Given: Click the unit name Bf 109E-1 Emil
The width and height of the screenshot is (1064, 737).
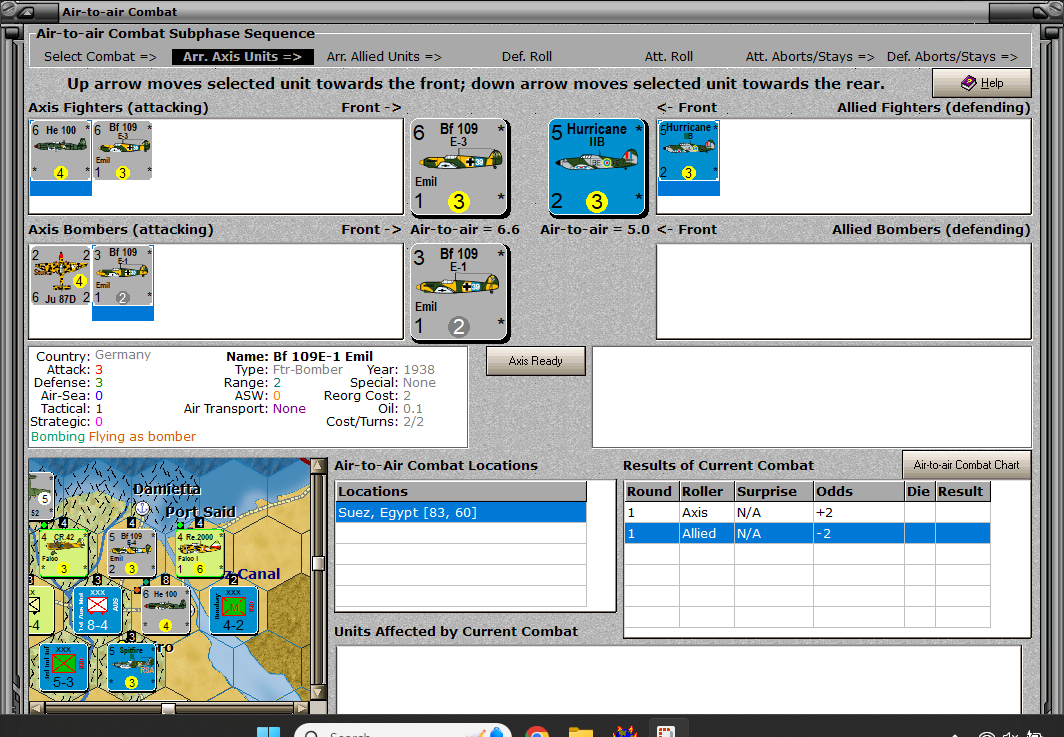Looking at the screenshot, I should 323,356.
